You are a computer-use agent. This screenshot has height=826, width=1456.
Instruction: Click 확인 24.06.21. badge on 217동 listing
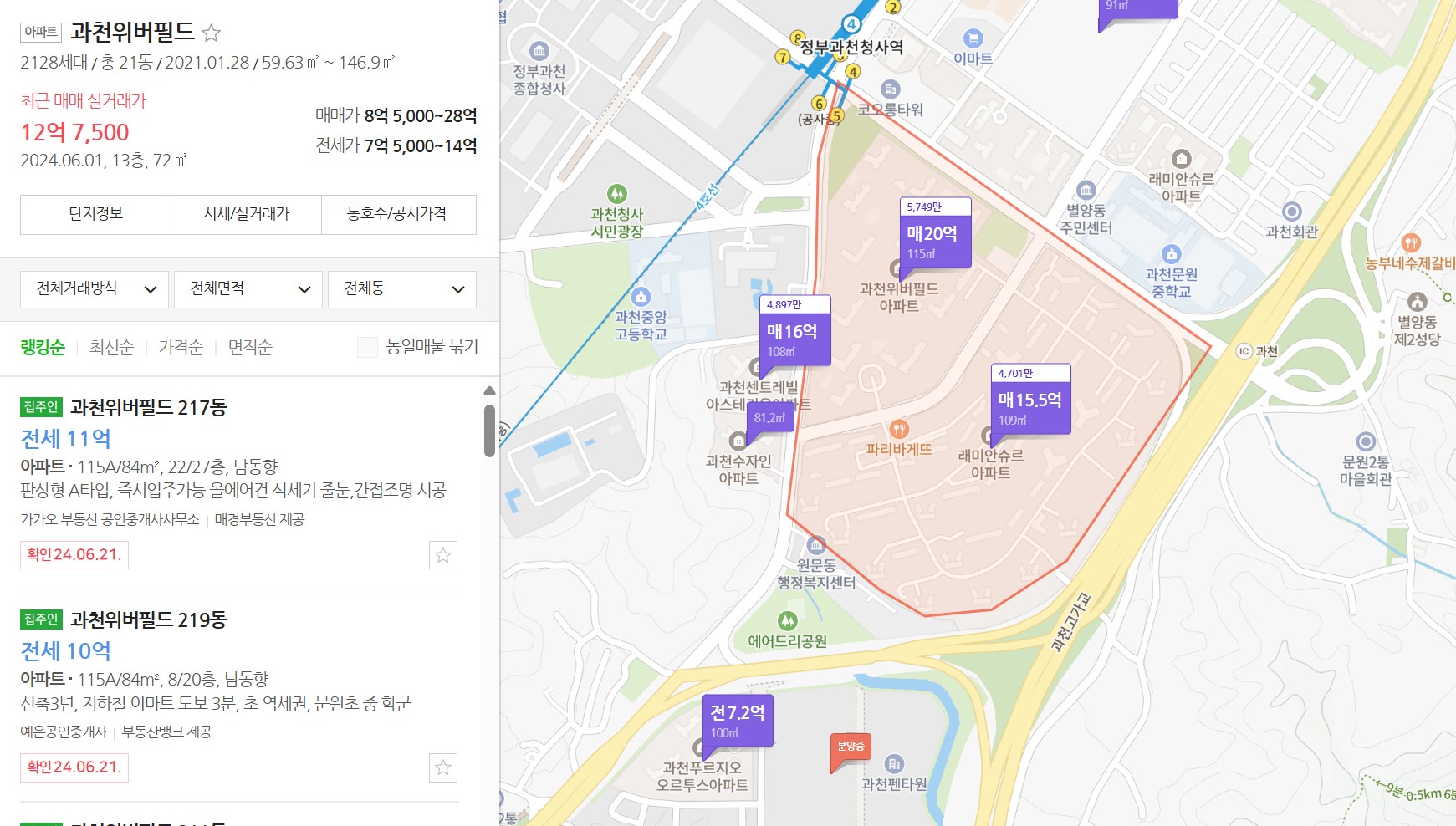click(74, 555)
